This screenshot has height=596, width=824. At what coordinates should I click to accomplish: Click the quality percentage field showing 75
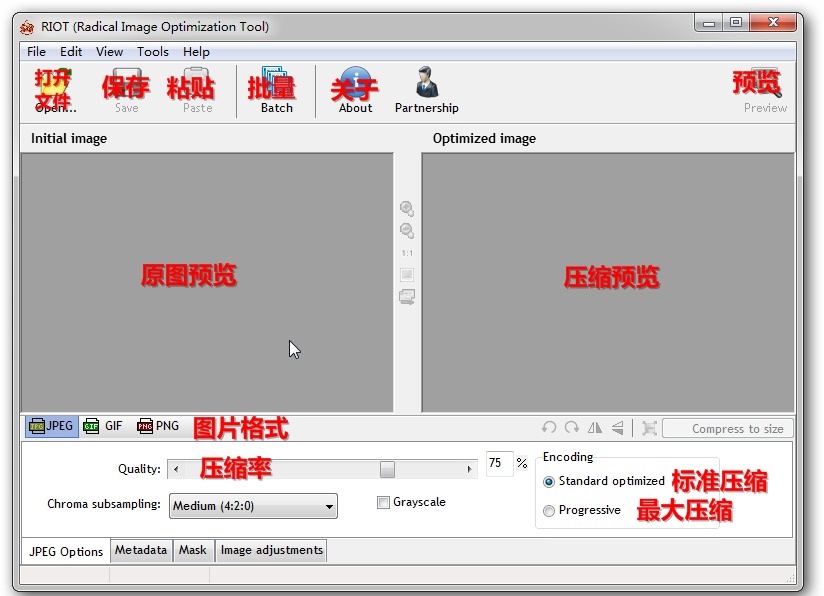499,463
